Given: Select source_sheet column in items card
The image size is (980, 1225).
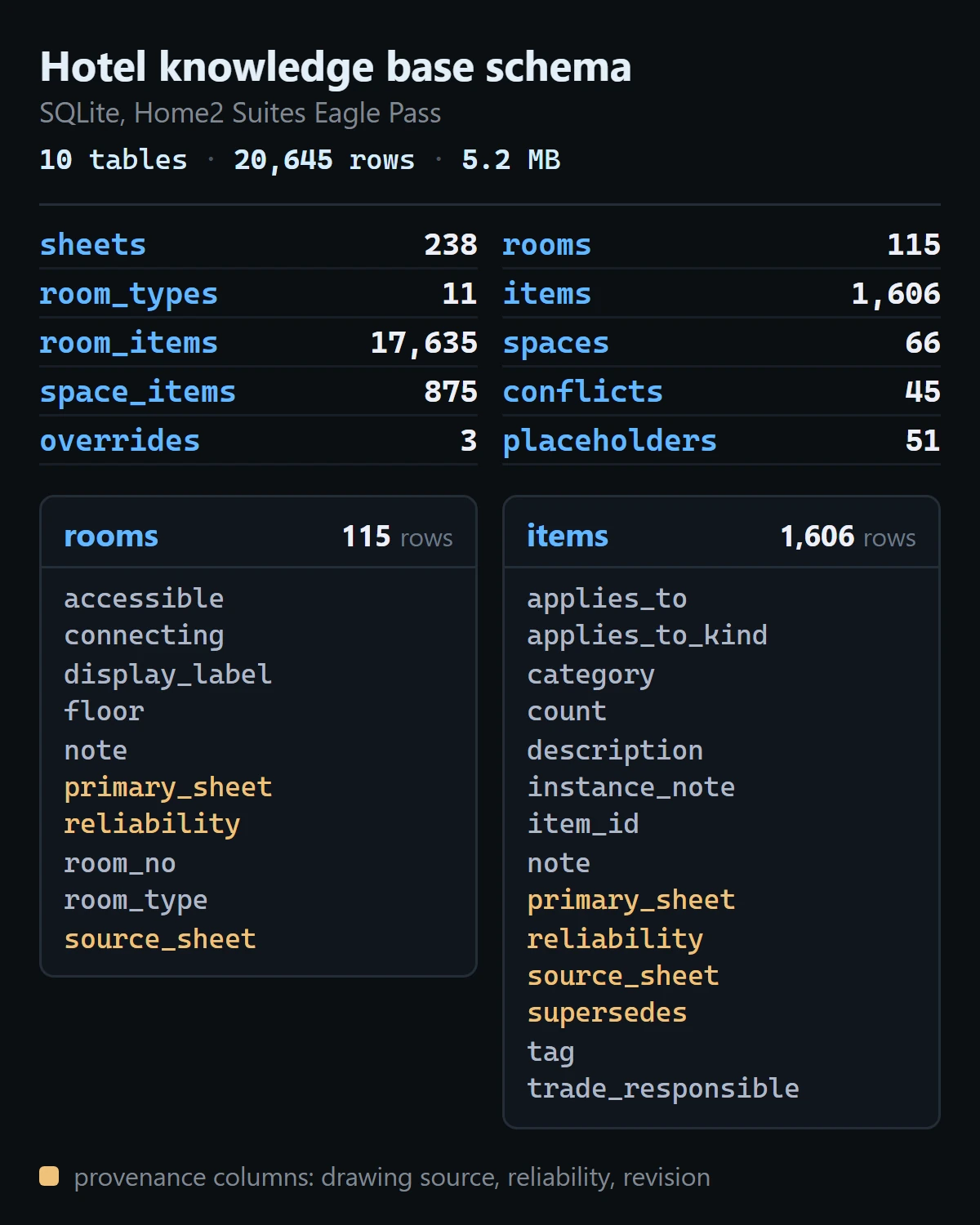Looking at the screenshot, I should (x=623, y=976).
